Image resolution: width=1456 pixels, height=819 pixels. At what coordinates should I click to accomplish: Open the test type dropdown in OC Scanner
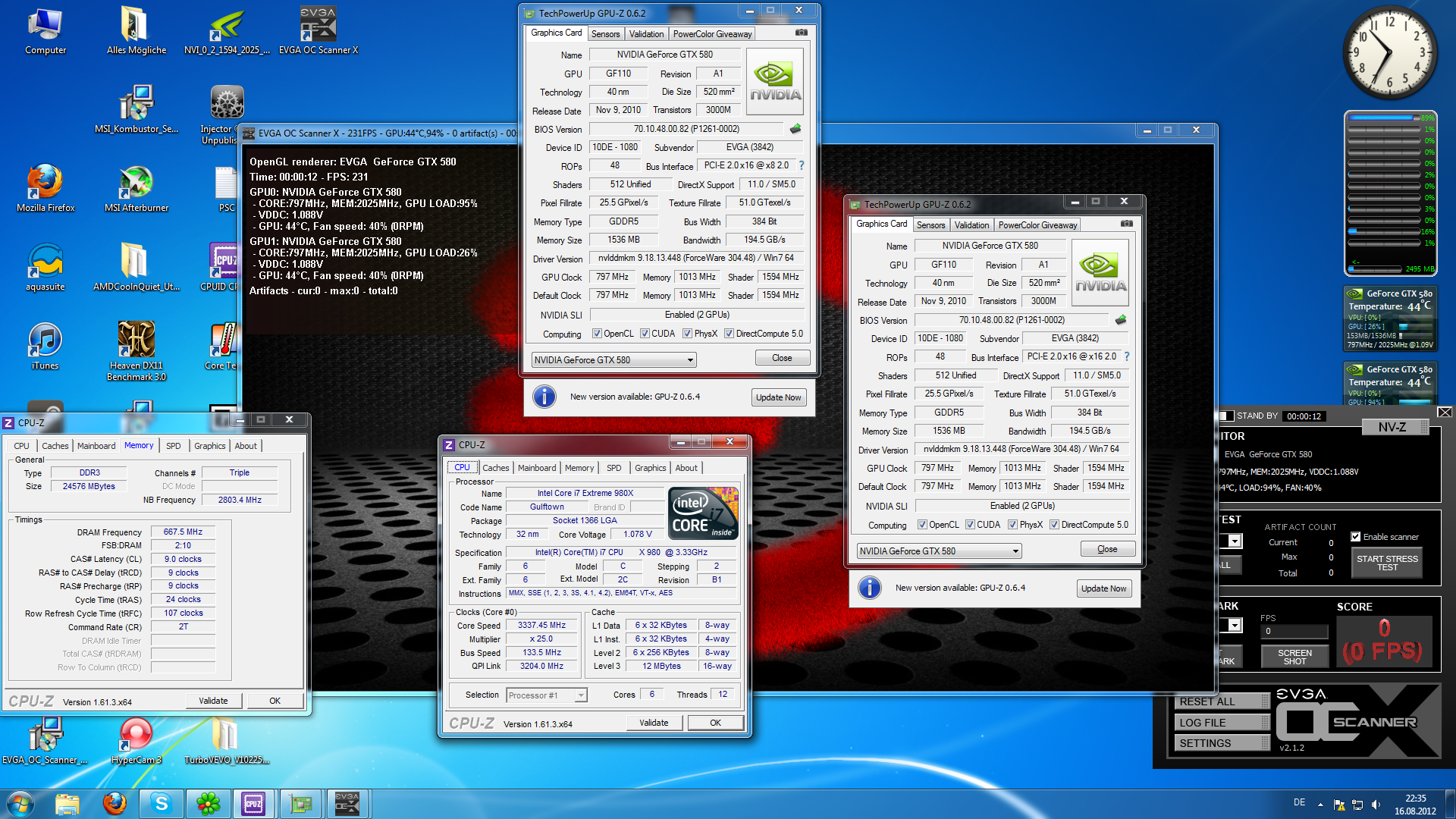1235,541
